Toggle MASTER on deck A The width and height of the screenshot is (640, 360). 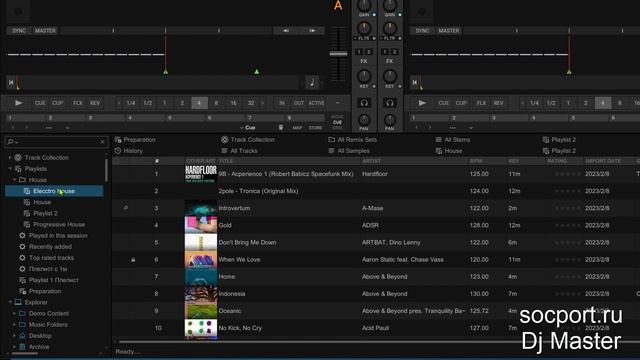point(45,31)
